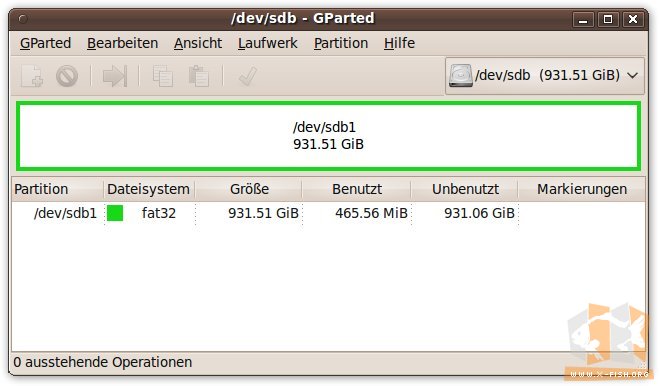Click the window menu button in title bar
This screenshot has width=659, height=386.
pos(23,19)
